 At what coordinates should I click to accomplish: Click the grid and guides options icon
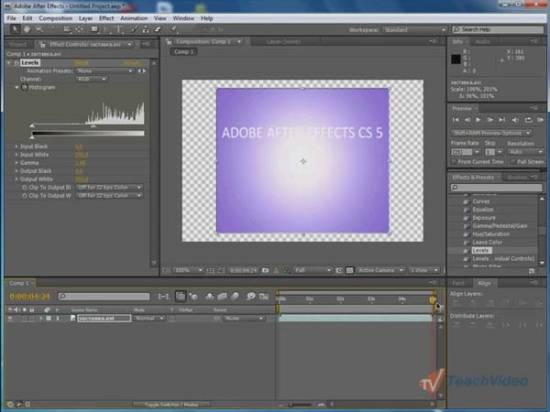pos(210,270)
